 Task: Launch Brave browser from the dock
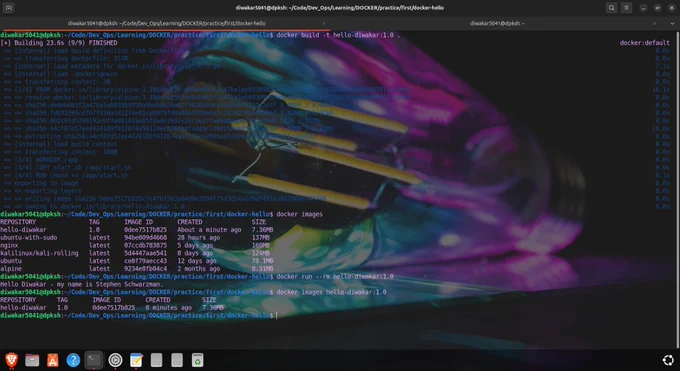(11, 360)
